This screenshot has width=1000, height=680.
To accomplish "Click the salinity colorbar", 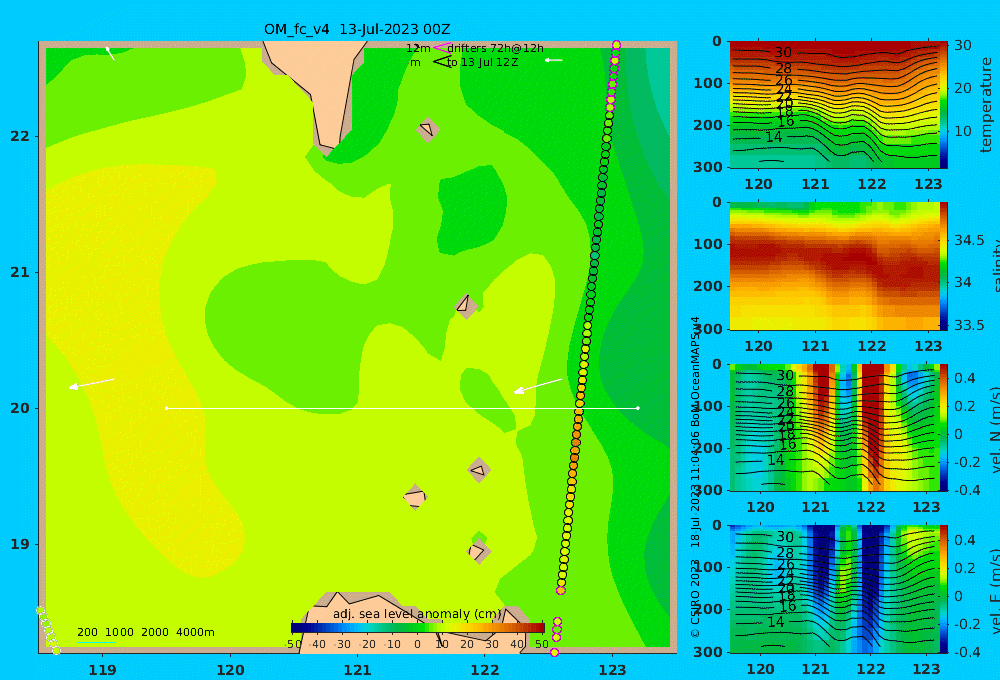I will pos(944,266).
